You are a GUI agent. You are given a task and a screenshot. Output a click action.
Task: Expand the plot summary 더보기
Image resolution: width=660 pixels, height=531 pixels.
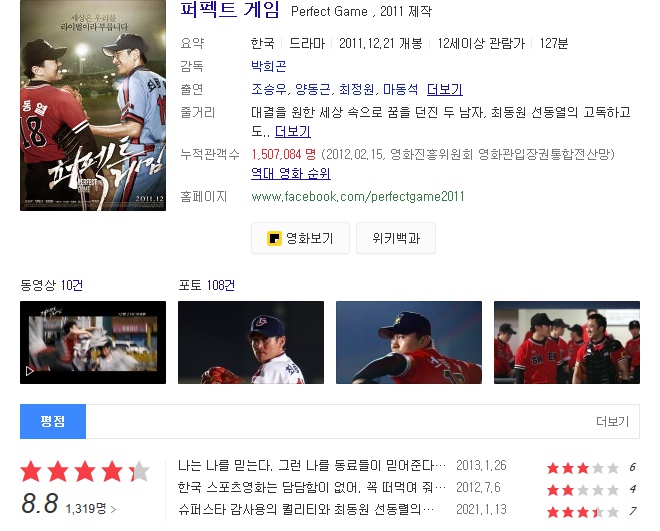point(293,132)
